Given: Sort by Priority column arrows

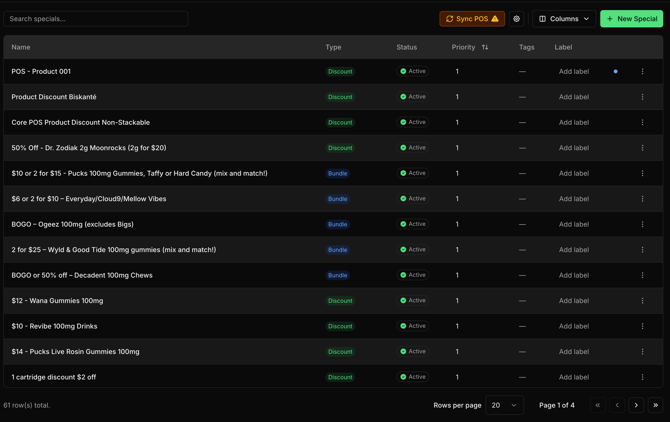Looking at the screenshot, I should click(x=485, y=47).
